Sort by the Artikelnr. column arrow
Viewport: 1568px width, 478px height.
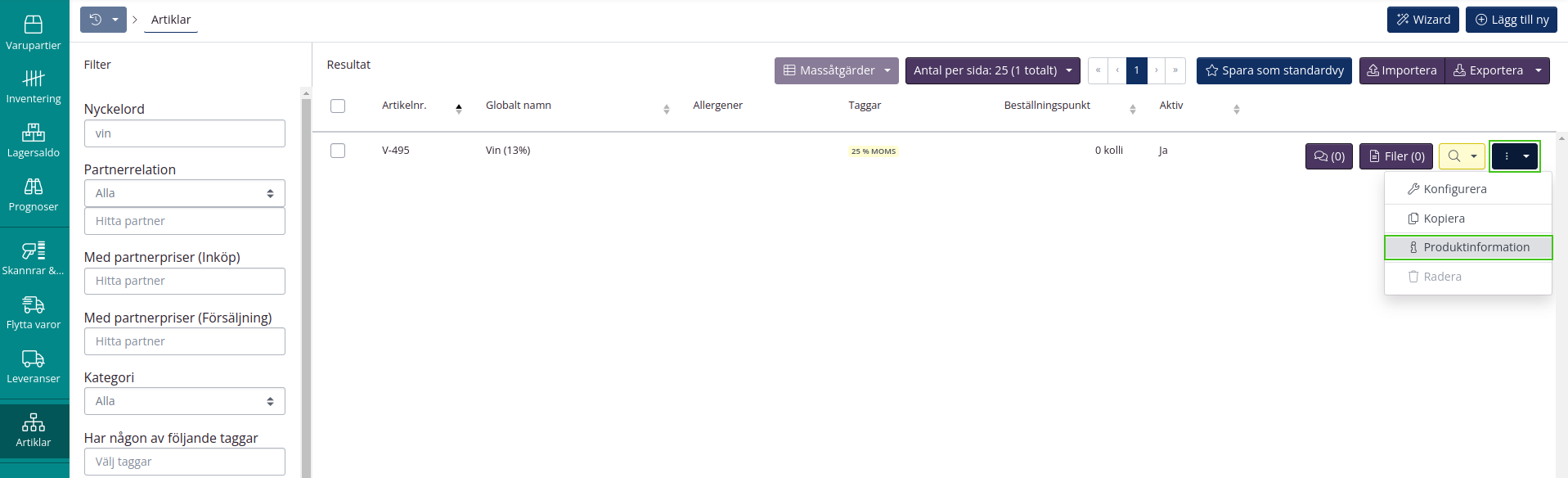pyautogui.click(x=459, y=108)
